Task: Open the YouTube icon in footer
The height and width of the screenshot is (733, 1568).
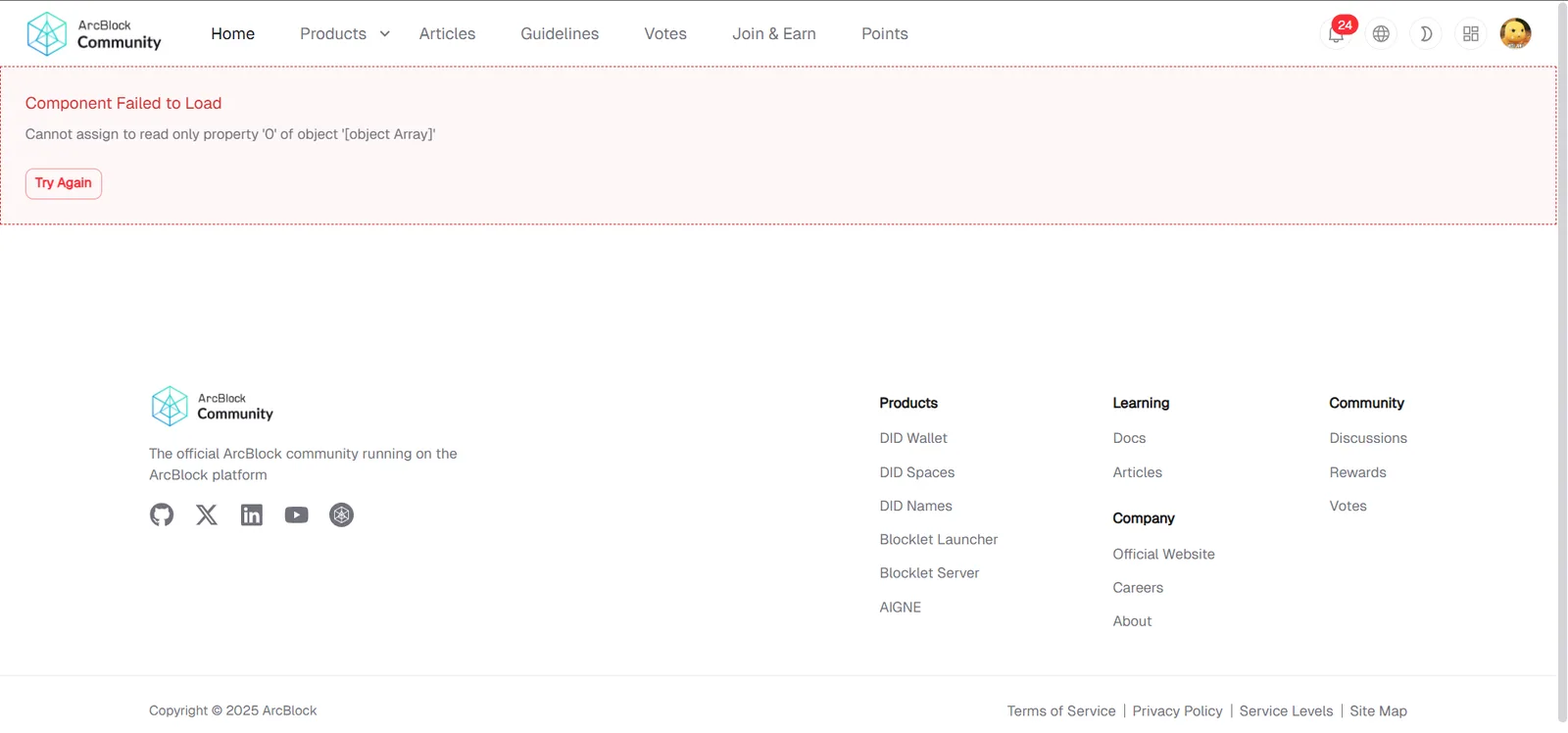Action: coord(297,514)
